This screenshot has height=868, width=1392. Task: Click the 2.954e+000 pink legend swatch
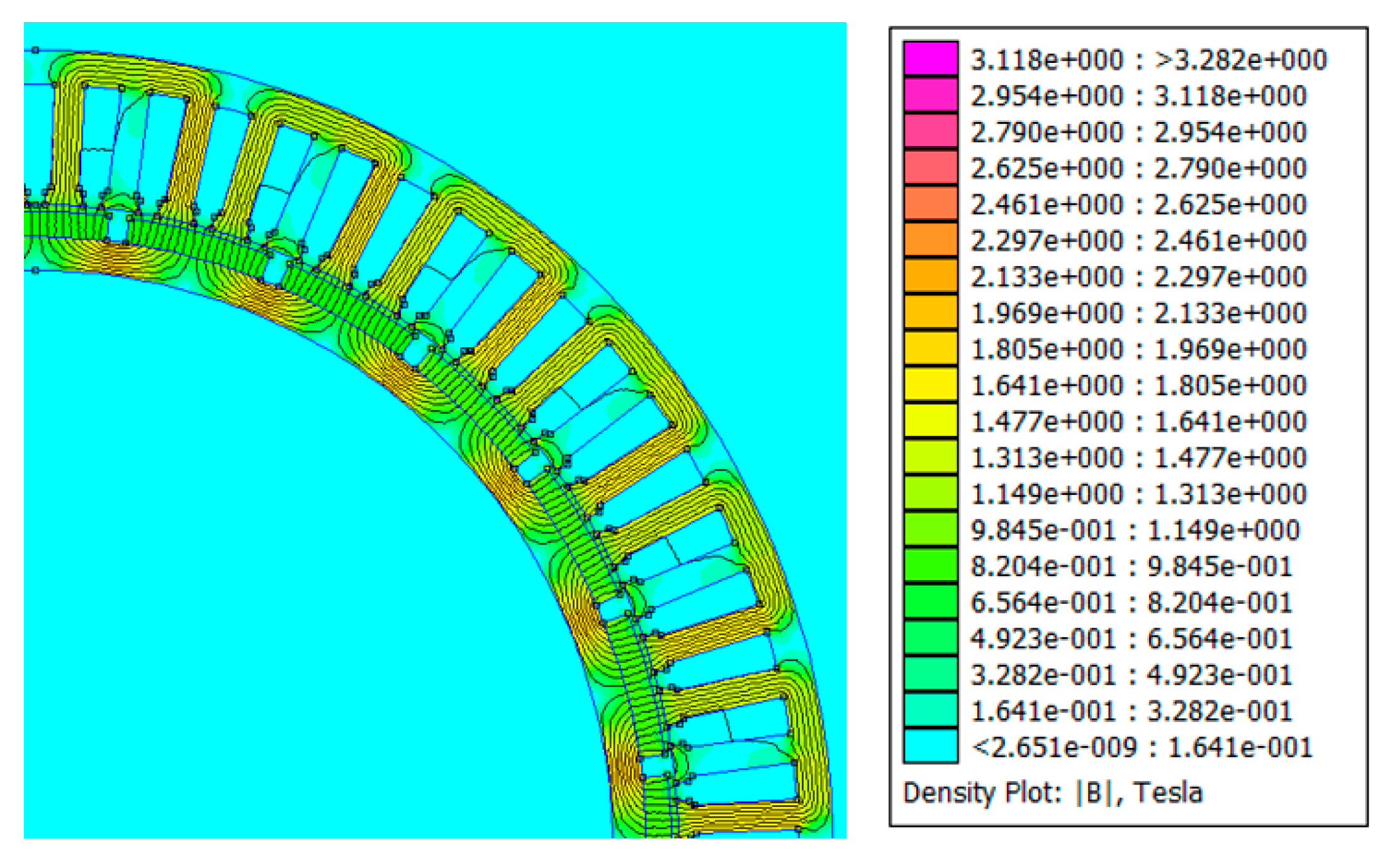(x=930, y=95)
